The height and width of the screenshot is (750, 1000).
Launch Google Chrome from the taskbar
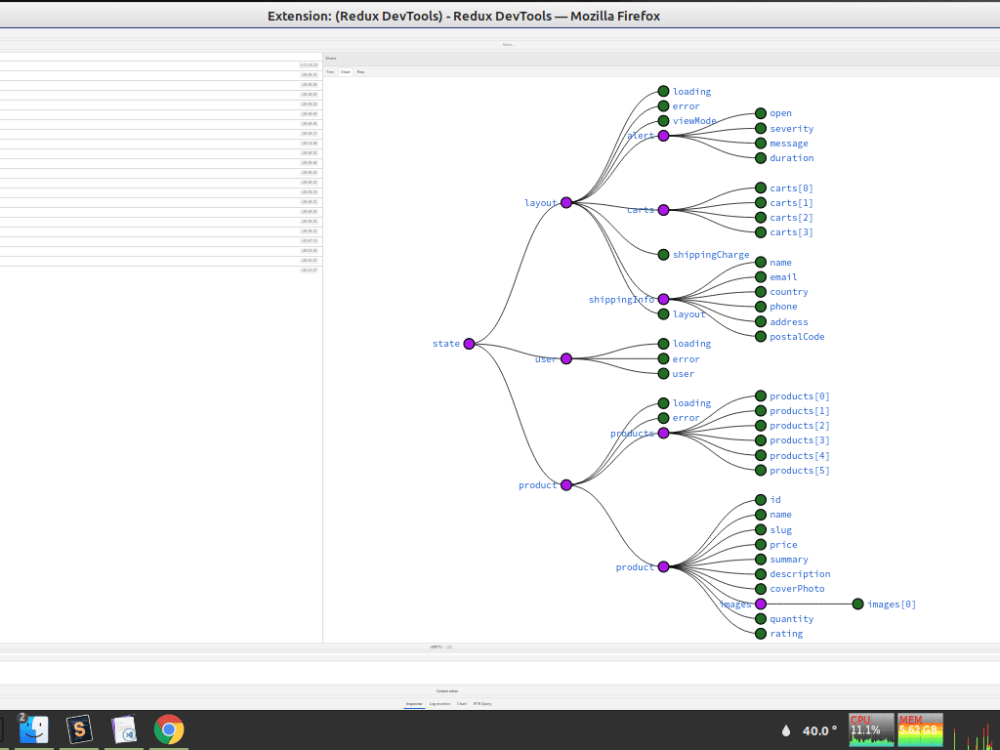point(169,730)
